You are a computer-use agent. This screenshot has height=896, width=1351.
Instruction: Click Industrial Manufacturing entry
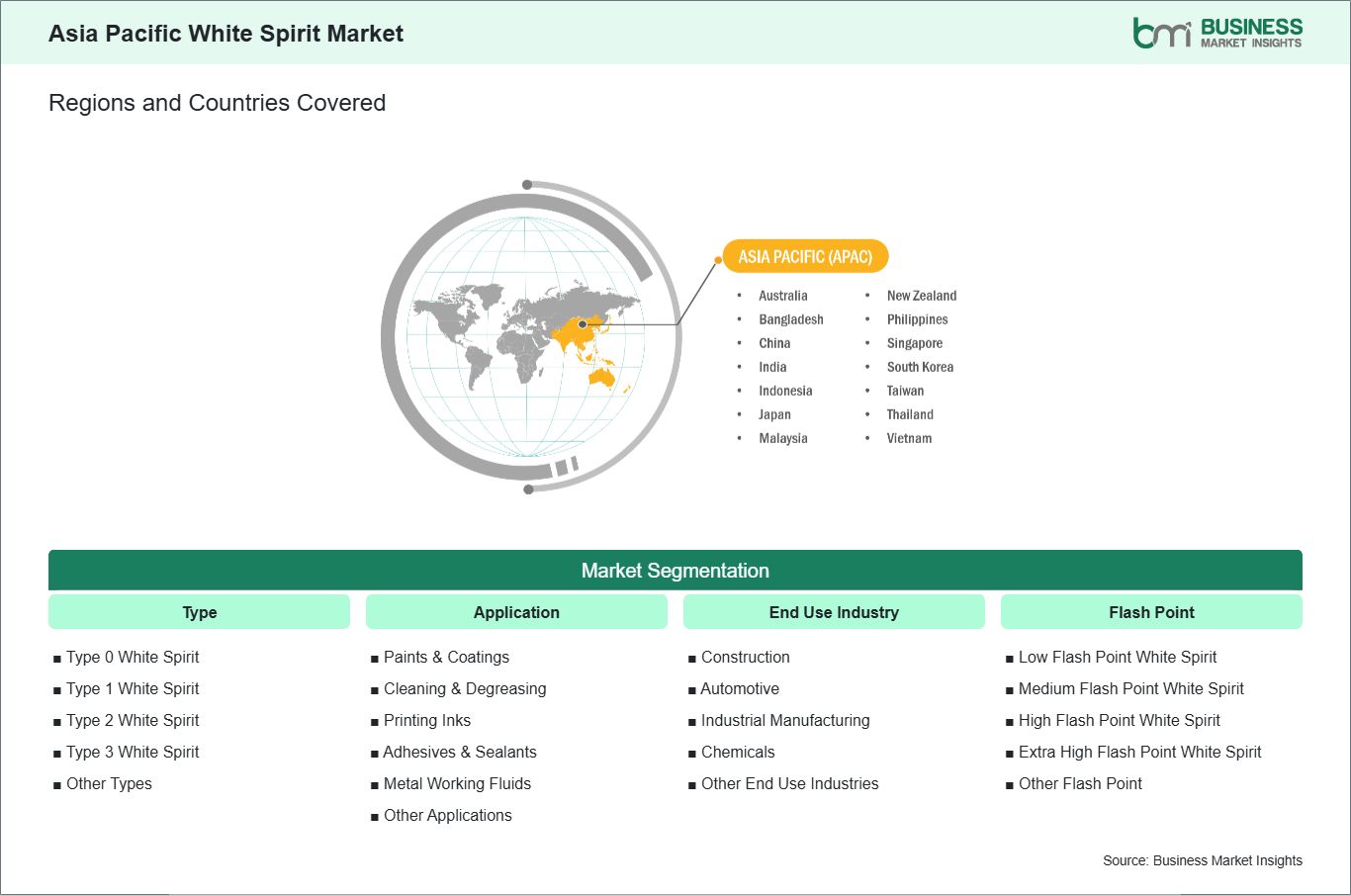[785, 720]
